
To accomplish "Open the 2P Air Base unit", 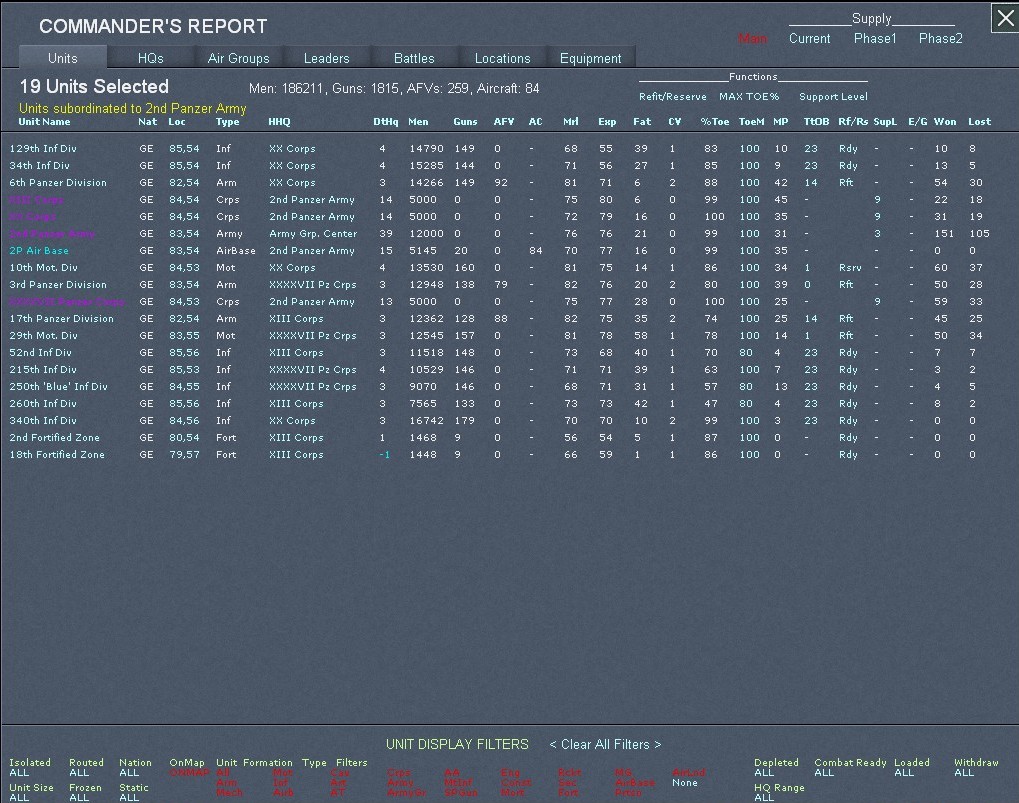I will click(x=39, y=251).
